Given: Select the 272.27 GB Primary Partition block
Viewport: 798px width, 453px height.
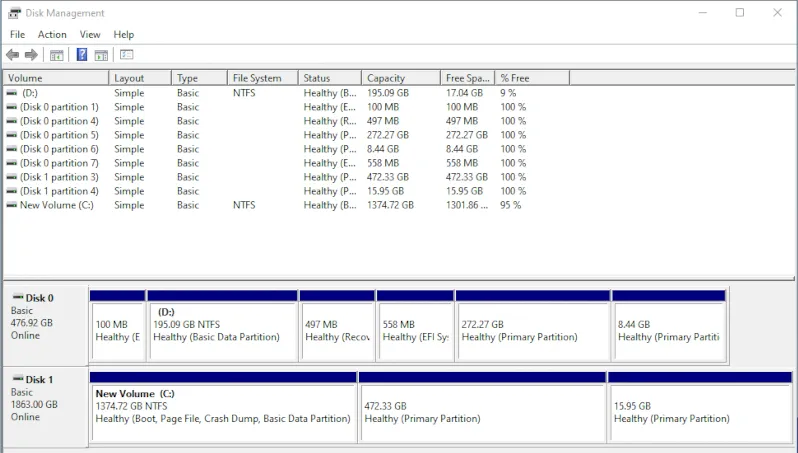Looking at the screenshot, I should (533, 326).
